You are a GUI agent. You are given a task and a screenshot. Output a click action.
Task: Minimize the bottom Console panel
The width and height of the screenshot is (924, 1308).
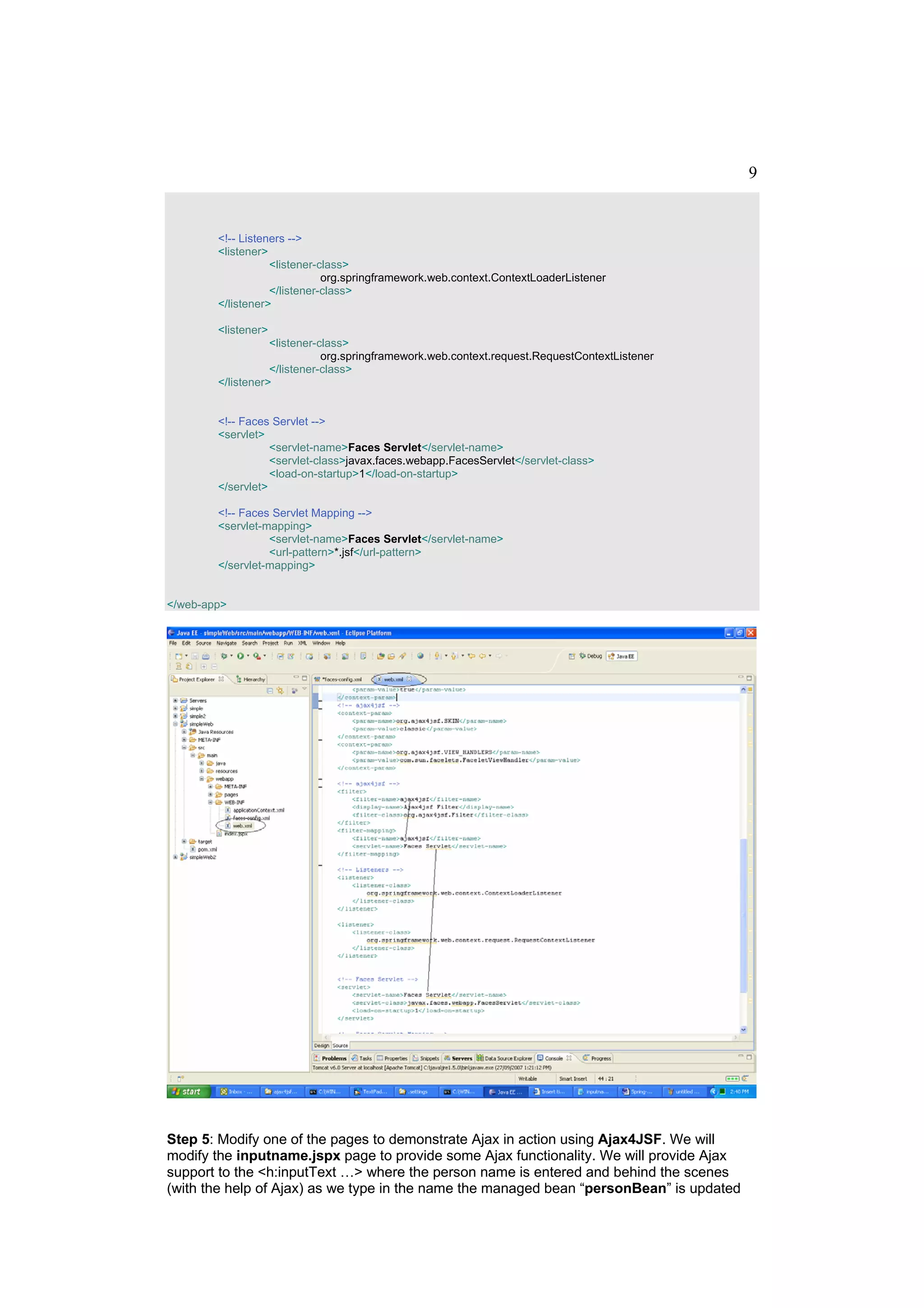pyautogui.click(x=741, y=1057)
